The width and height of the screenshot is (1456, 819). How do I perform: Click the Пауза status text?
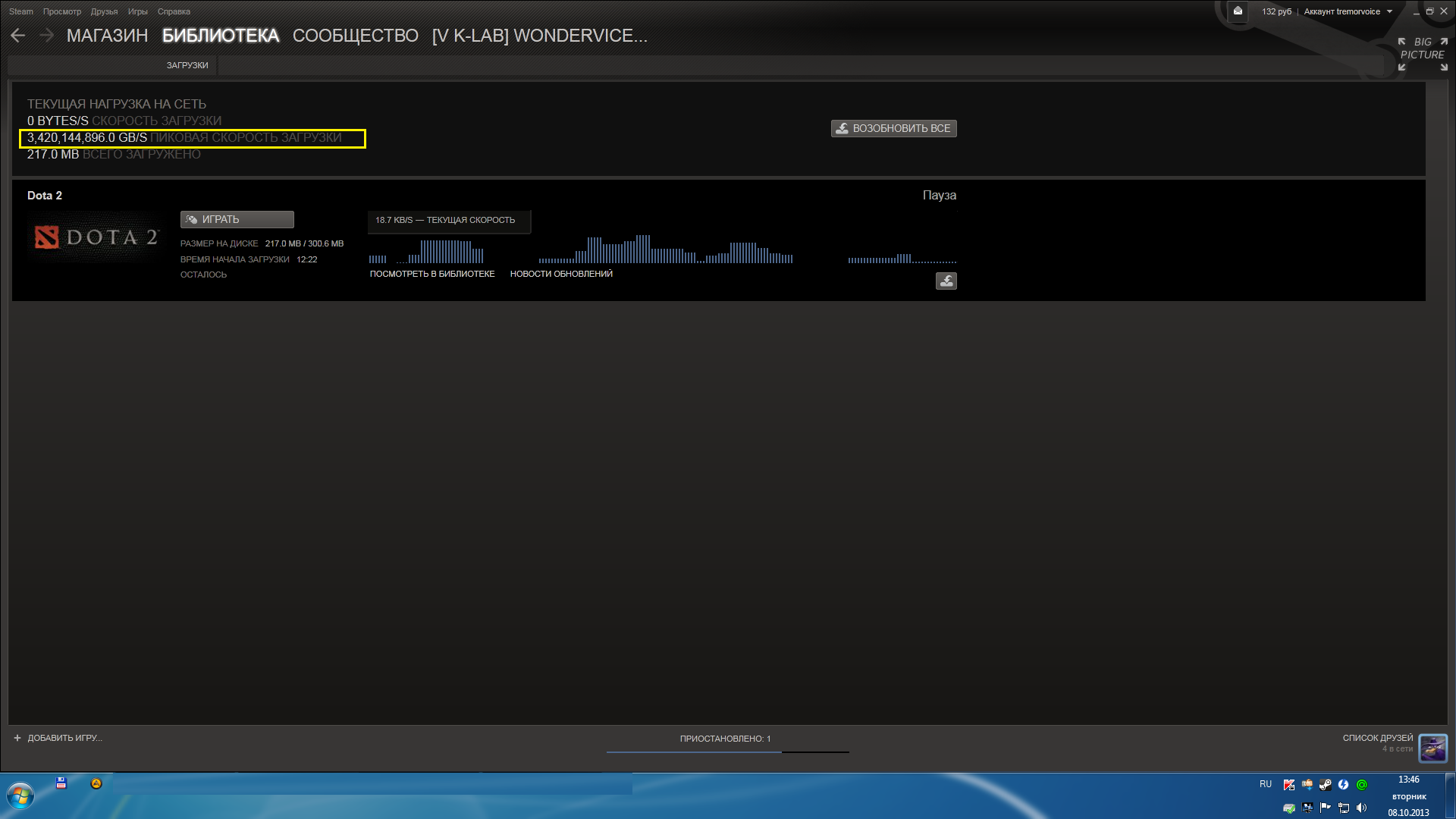tap(940, 196)
